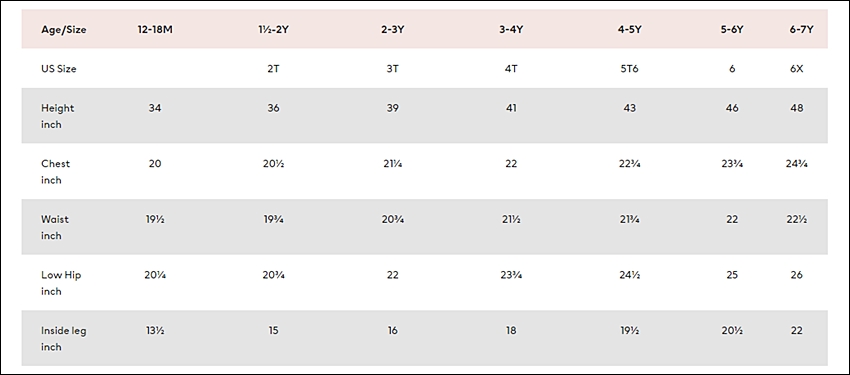The width and height of the screenshot is (850, 375).
Task: Click the Age/Size header cell
Action: (x=63, y=30)
